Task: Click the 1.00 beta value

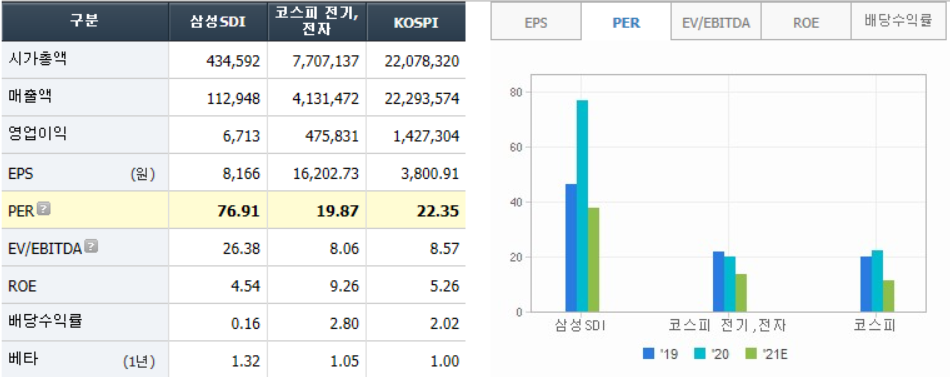Action: click(x=445, y=361)
